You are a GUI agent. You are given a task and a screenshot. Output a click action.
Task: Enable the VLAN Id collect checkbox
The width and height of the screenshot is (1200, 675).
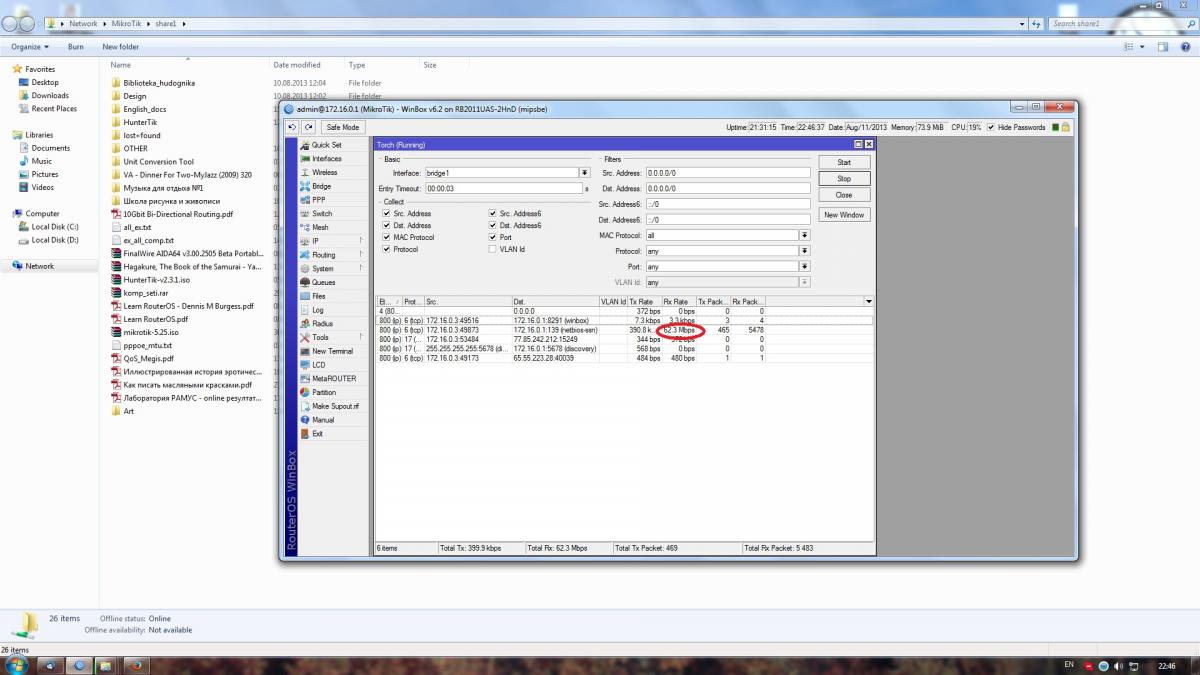[492, 249]
